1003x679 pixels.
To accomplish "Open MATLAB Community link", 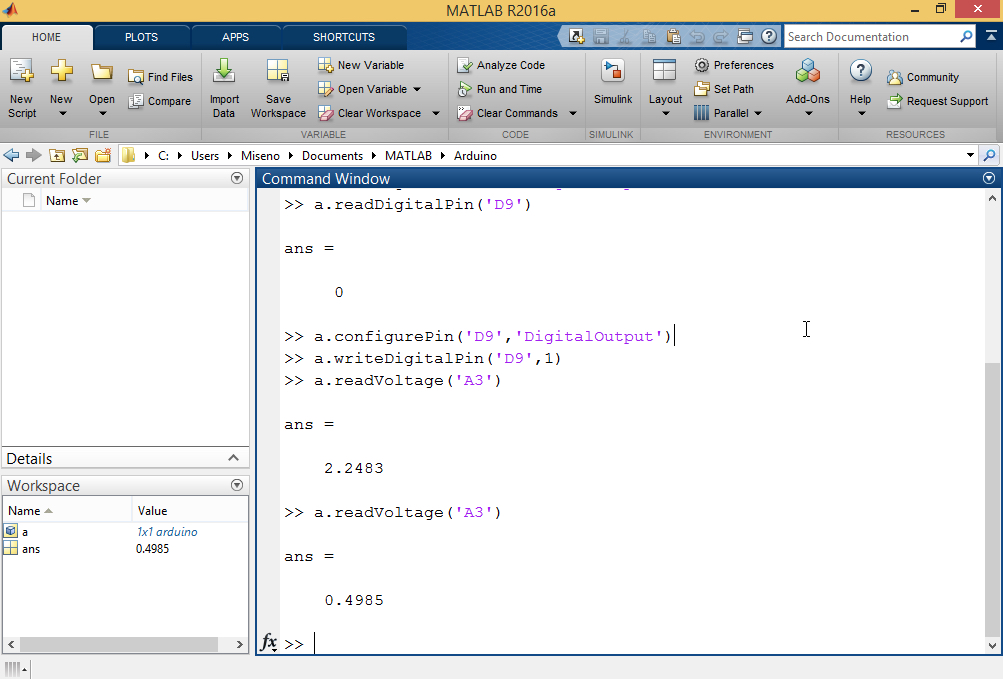I will [922, 77].
